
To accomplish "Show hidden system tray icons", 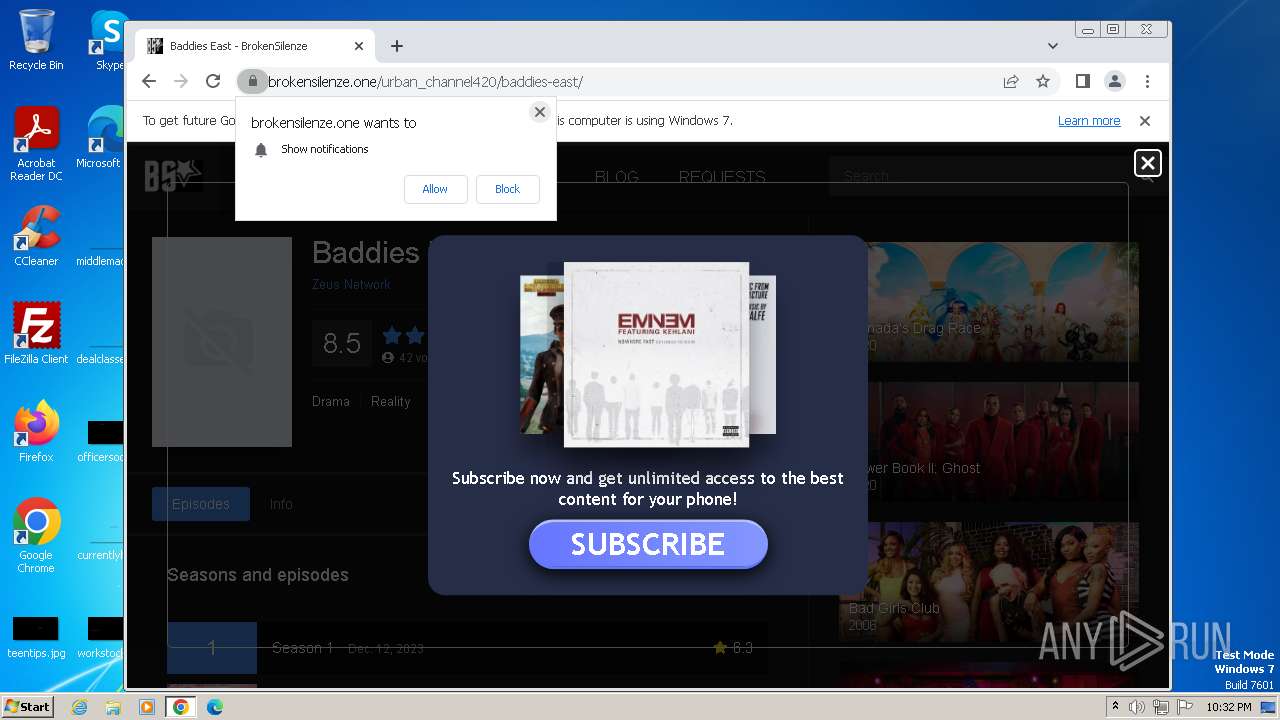I will pyautogui.click(x=1115, y=707).
